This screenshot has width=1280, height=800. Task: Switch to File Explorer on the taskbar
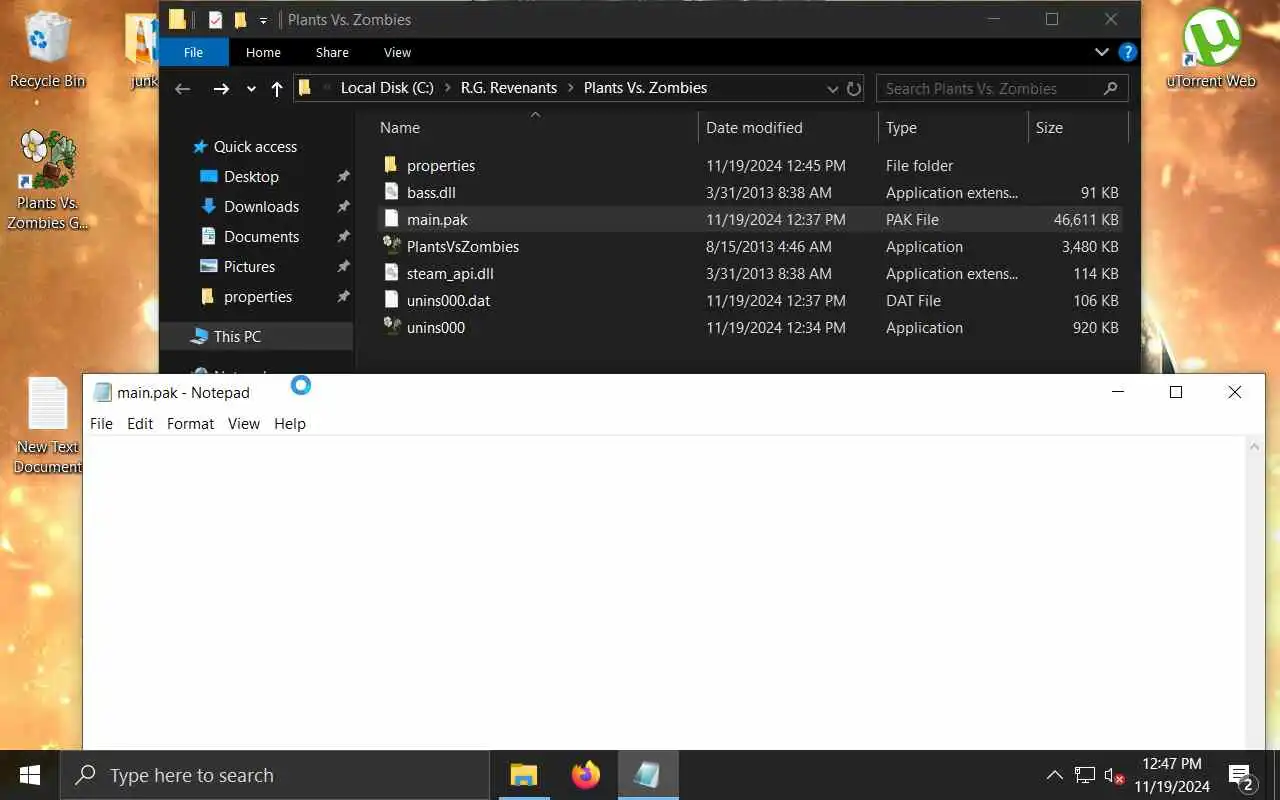point(524,775)
